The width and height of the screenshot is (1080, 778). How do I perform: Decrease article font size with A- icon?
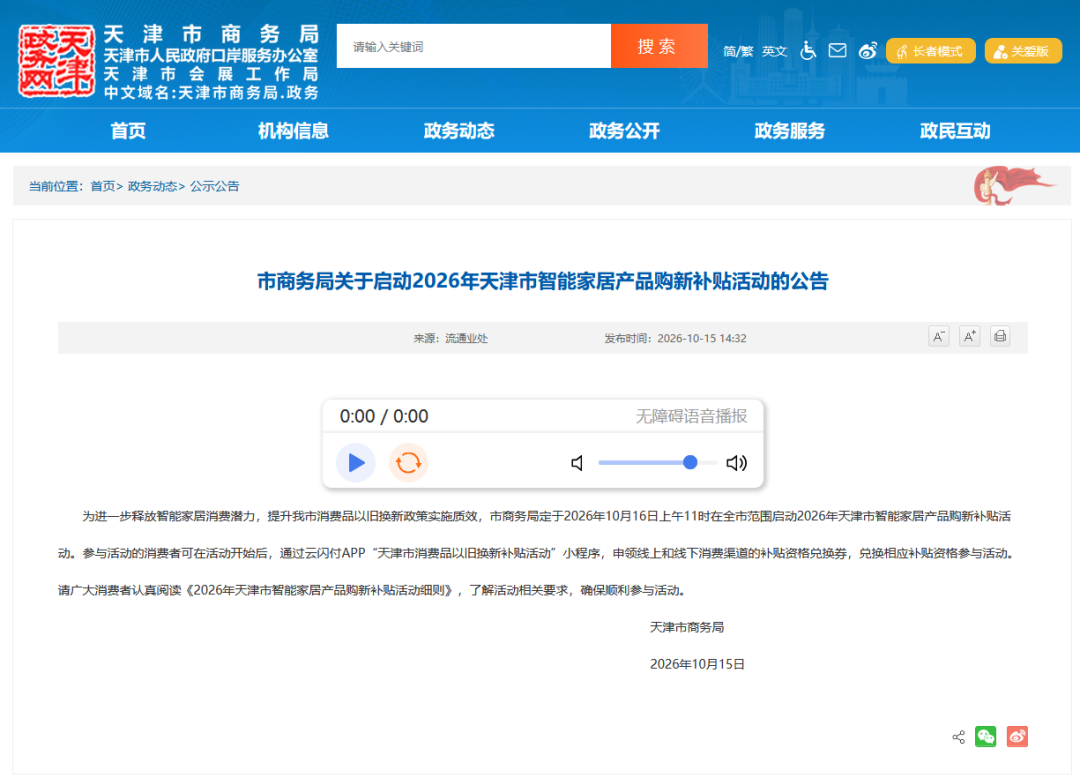tap(938, 336)
